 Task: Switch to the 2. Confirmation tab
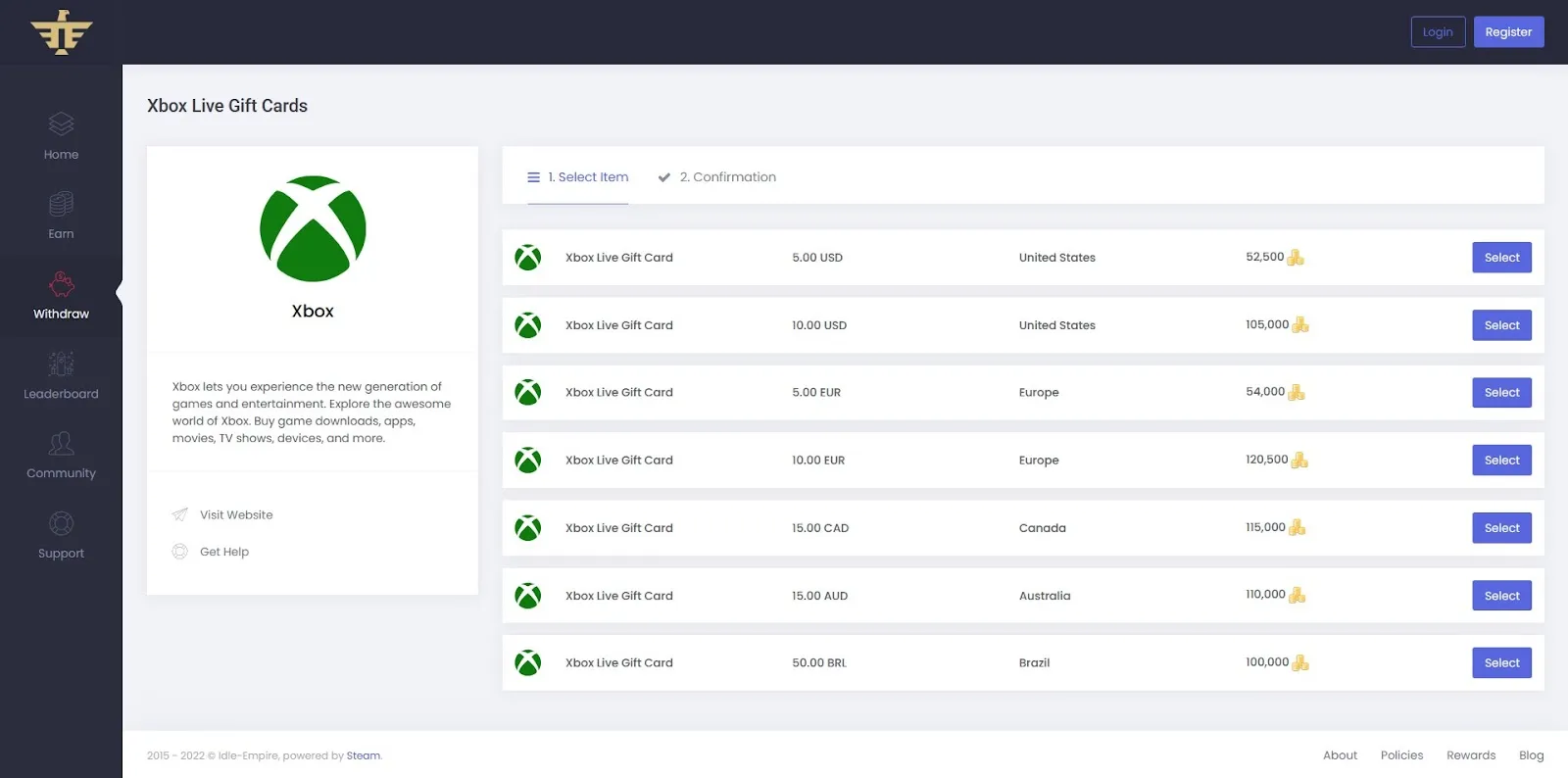[x=717, y=177]
